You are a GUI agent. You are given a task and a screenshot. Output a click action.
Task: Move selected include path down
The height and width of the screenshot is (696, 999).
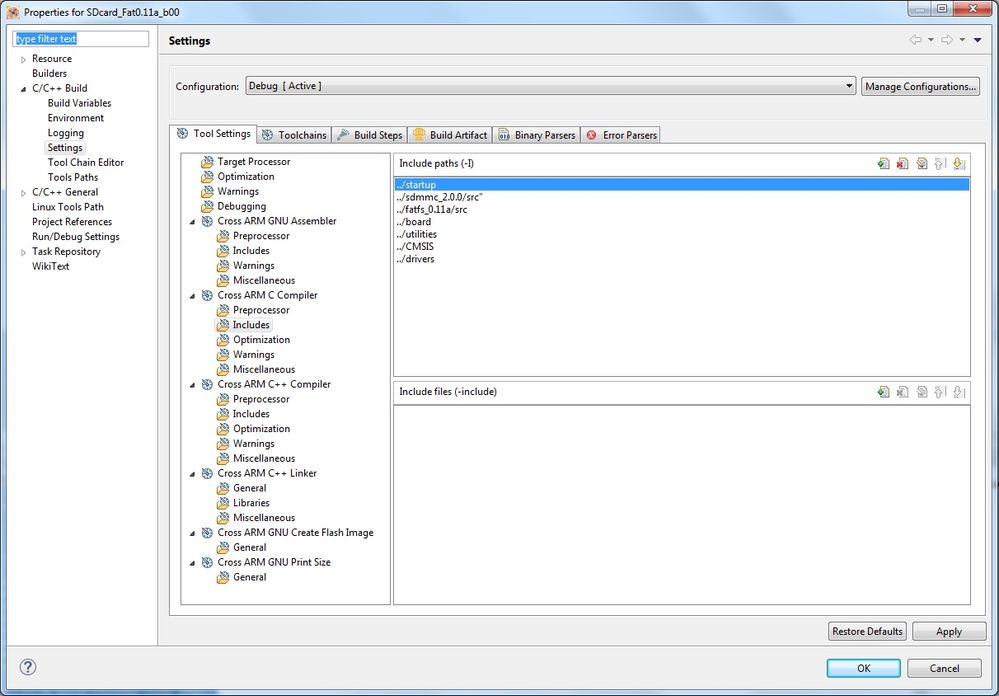pos(959,164)
